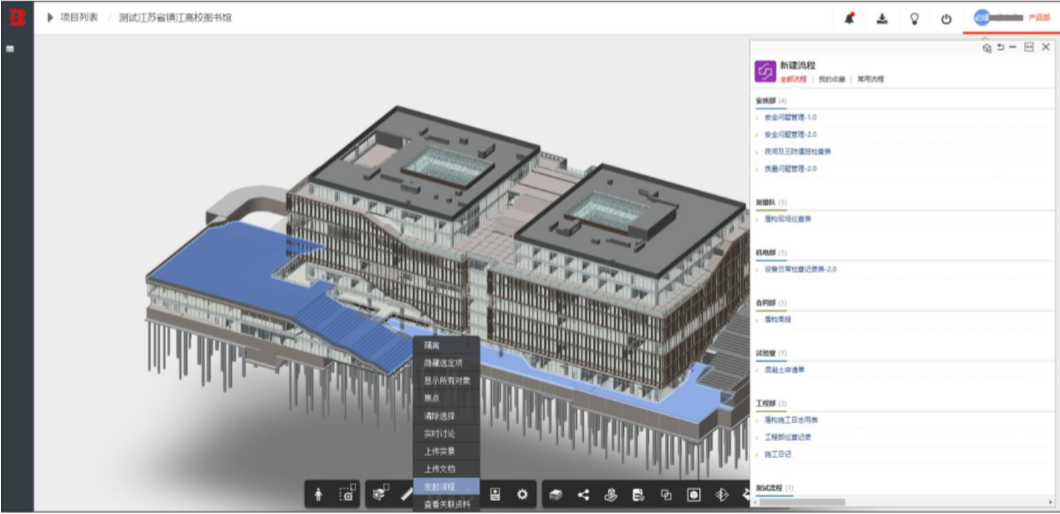Viewport: 1060px width, 514px height.
Task: Choose 清除选择 from context menu
Action: point(446,416)
